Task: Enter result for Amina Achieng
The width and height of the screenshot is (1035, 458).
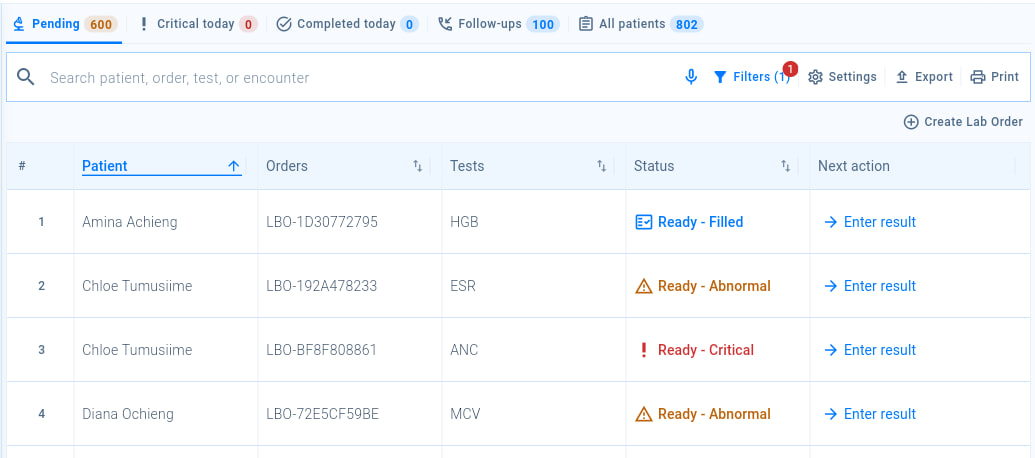Action: (x=870, y=222)
